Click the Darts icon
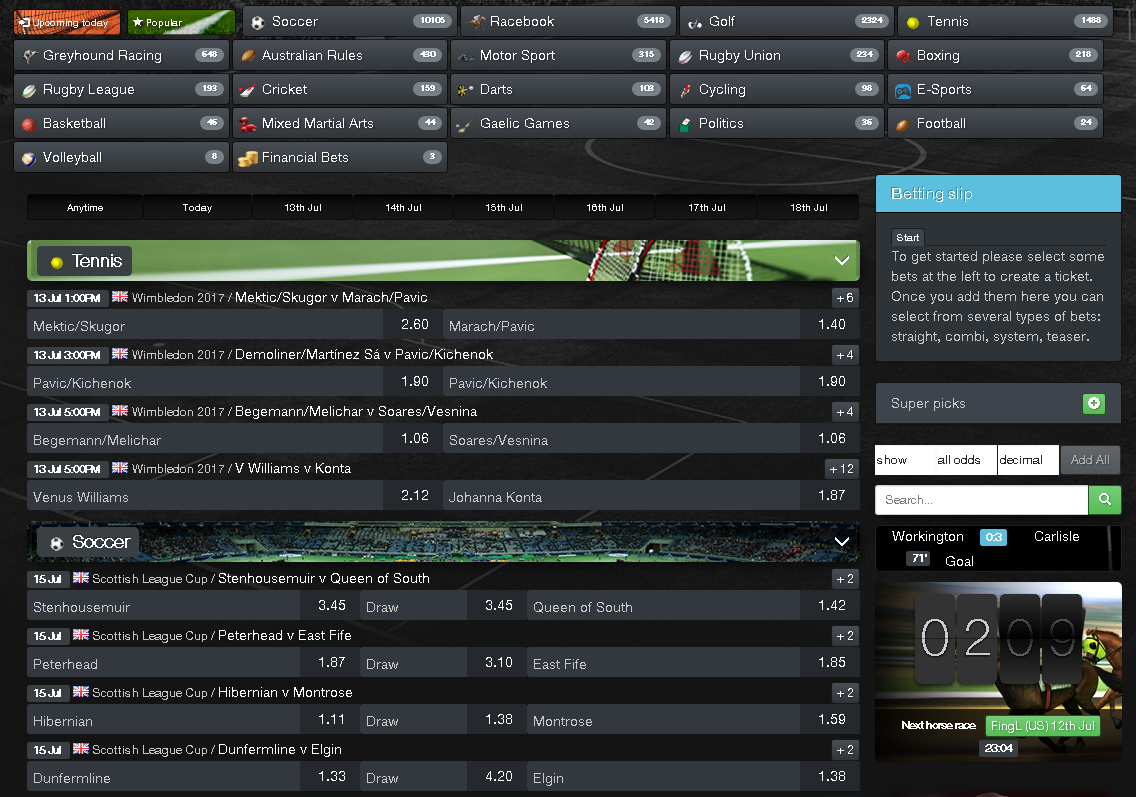The image size is (1136, 797). point(466,90)
